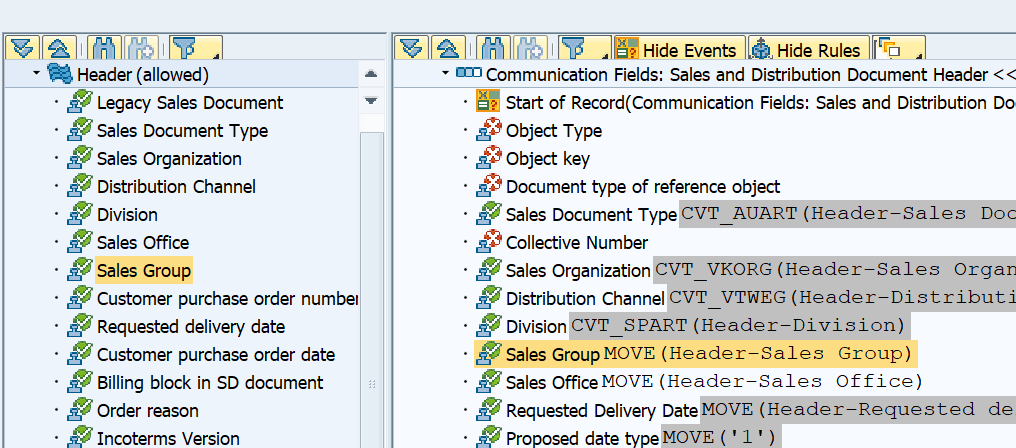
Task: Click Distribution Channel mapped icon right
Action: [x=488, y=298]
